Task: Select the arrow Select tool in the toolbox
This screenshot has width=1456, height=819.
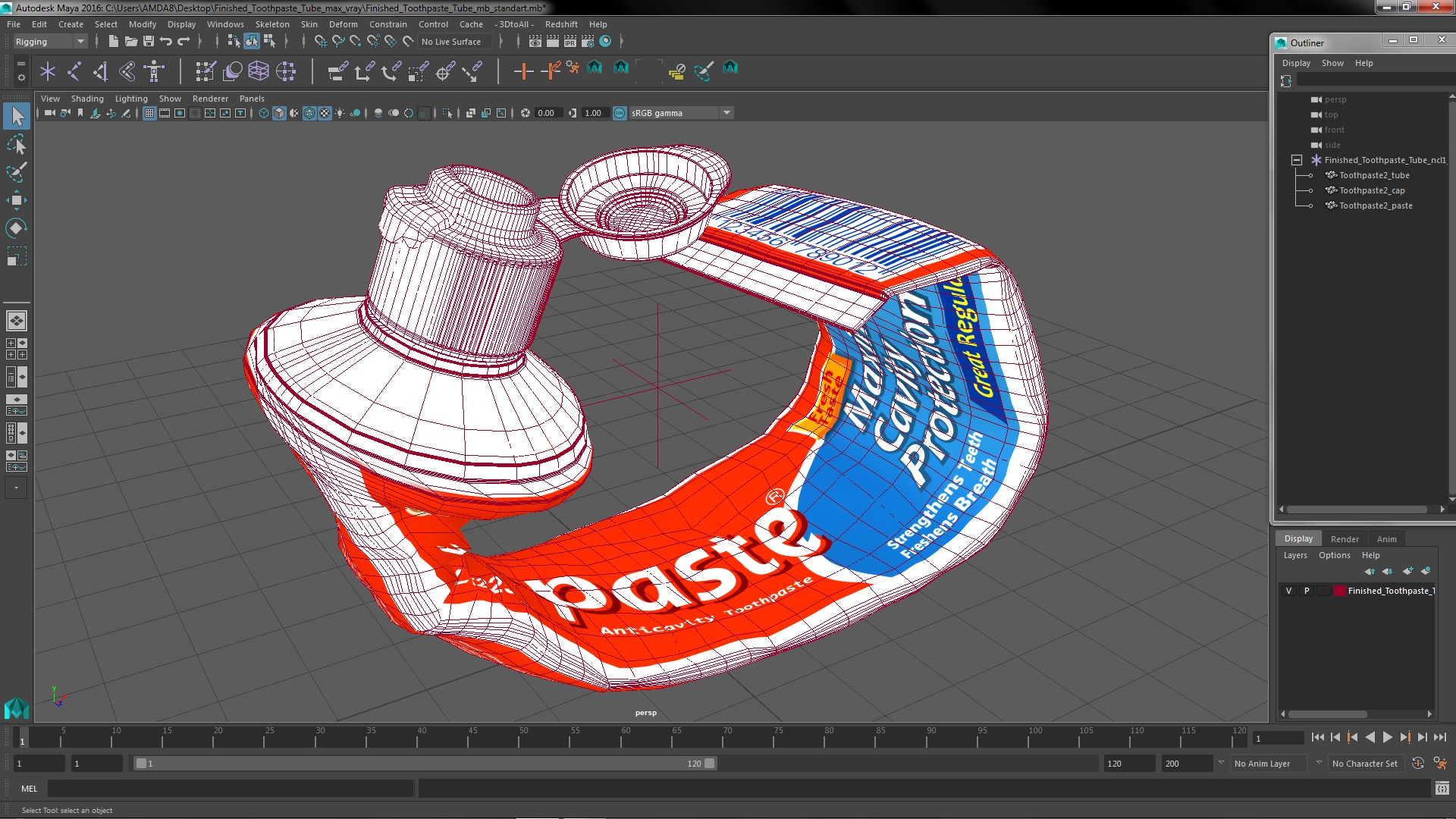Action: (17, 116)
